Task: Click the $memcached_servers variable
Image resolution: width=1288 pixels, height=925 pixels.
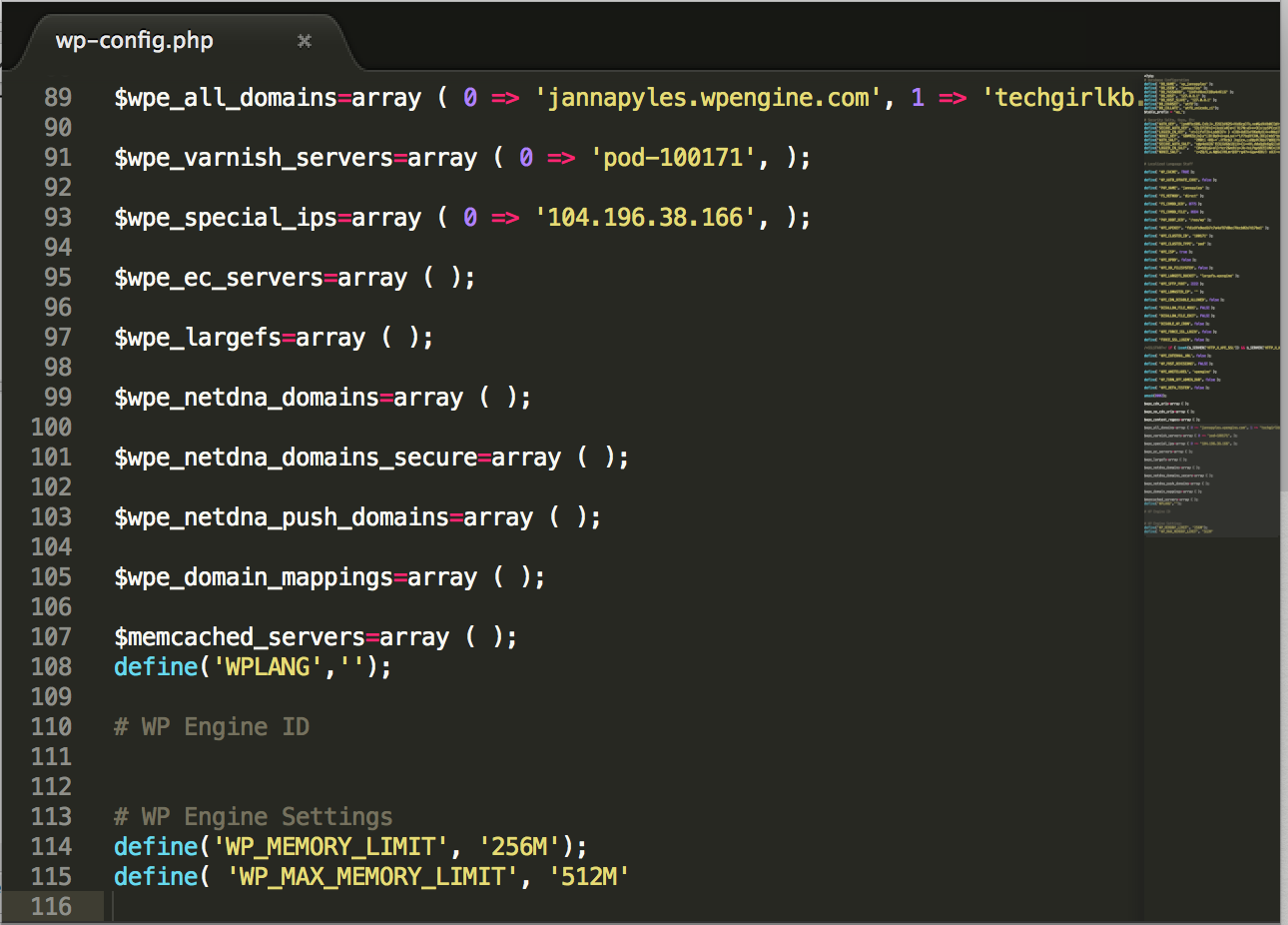Action: [x=240, y=637]
